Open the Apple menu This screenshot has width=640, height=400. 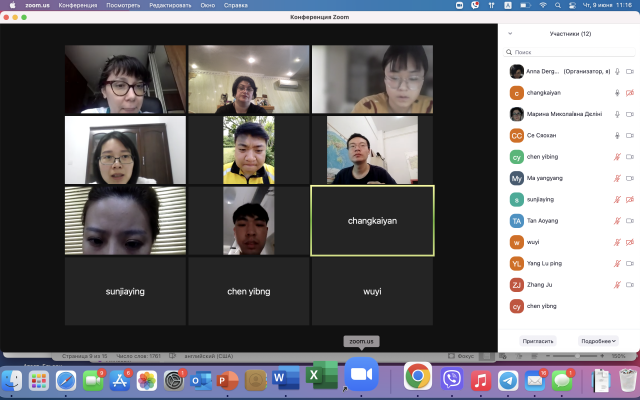tap(12, 5)
